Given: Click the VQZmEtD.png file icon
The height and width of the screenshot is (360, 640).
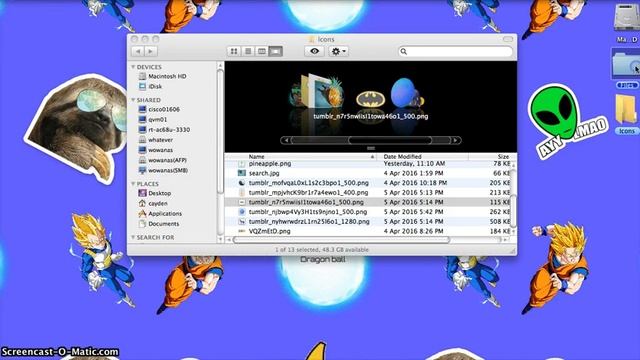Looking at the screenshot, I should (x=242, y=231).
